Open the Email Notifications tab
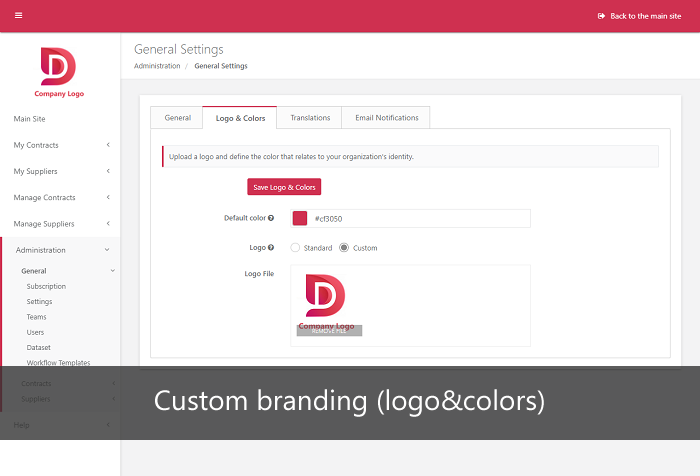 coord(387,118)
